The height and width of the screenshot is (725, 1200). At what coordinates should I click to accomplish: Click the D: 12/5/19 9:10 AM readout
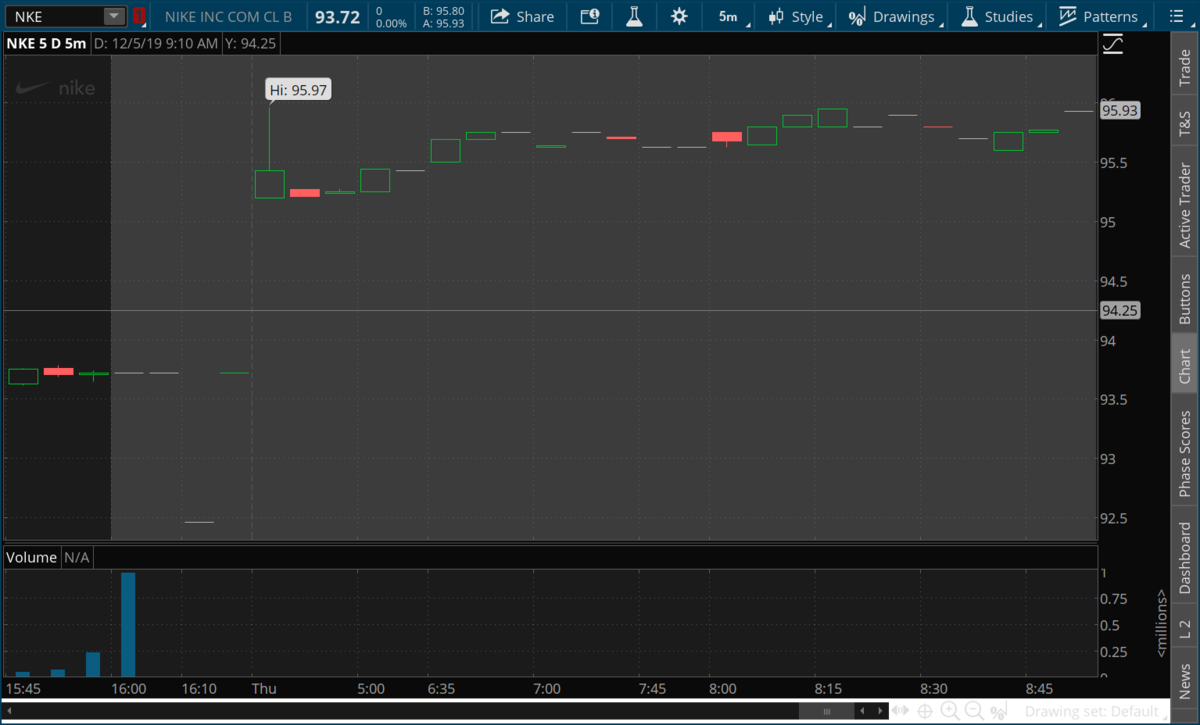click(158, 44)
